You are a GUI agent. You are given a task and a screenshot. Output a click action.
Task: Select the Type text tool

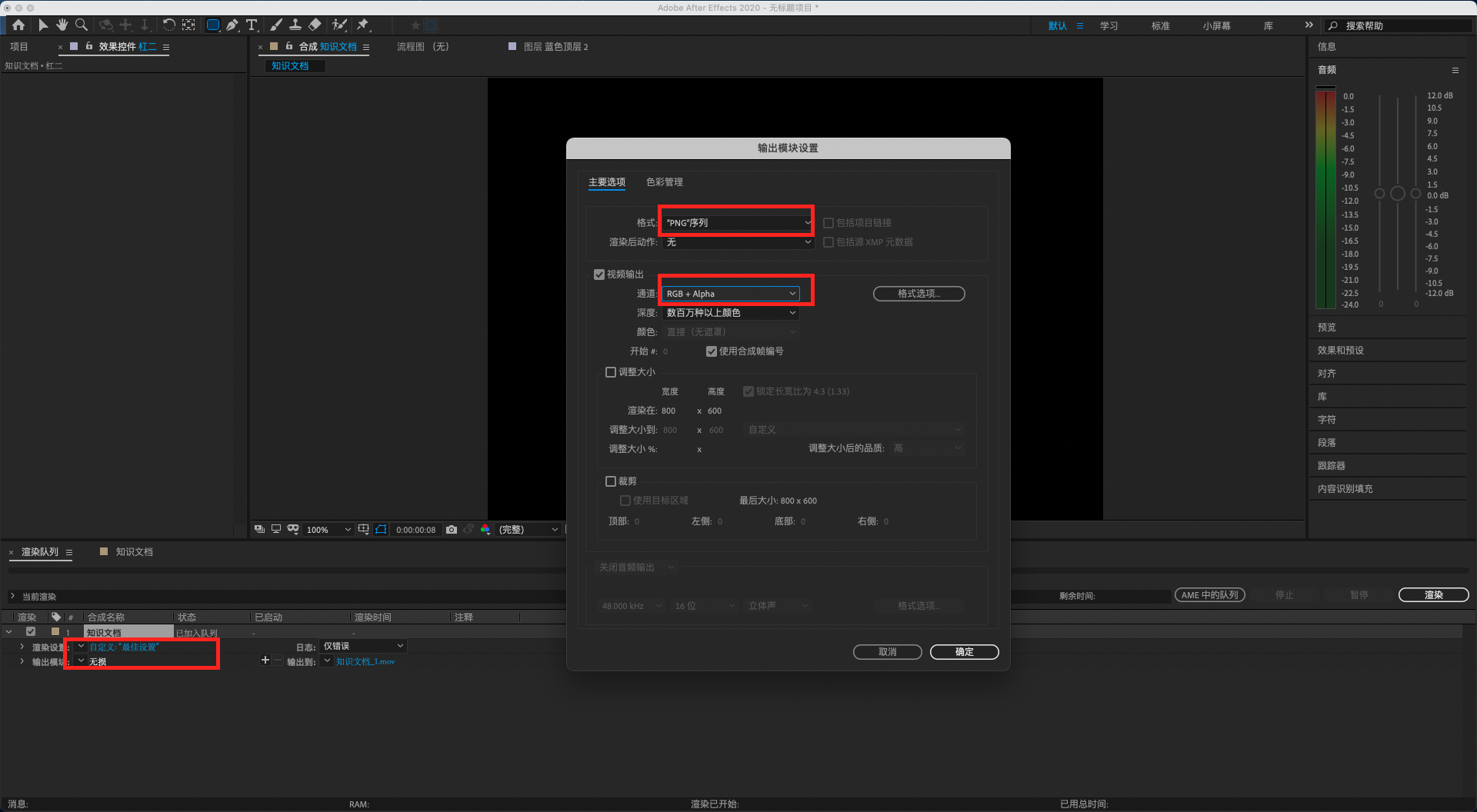pos(252,25)
